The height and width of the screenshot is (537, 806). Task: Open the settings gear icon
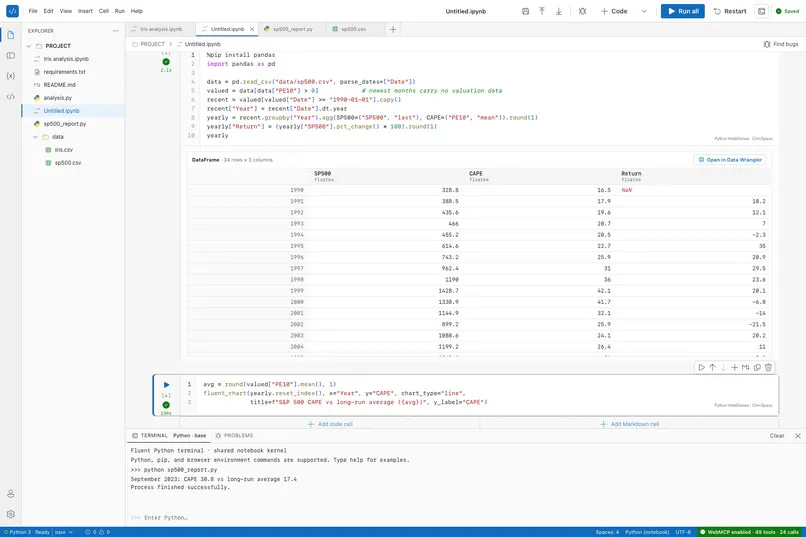click(x=11, y=514)
